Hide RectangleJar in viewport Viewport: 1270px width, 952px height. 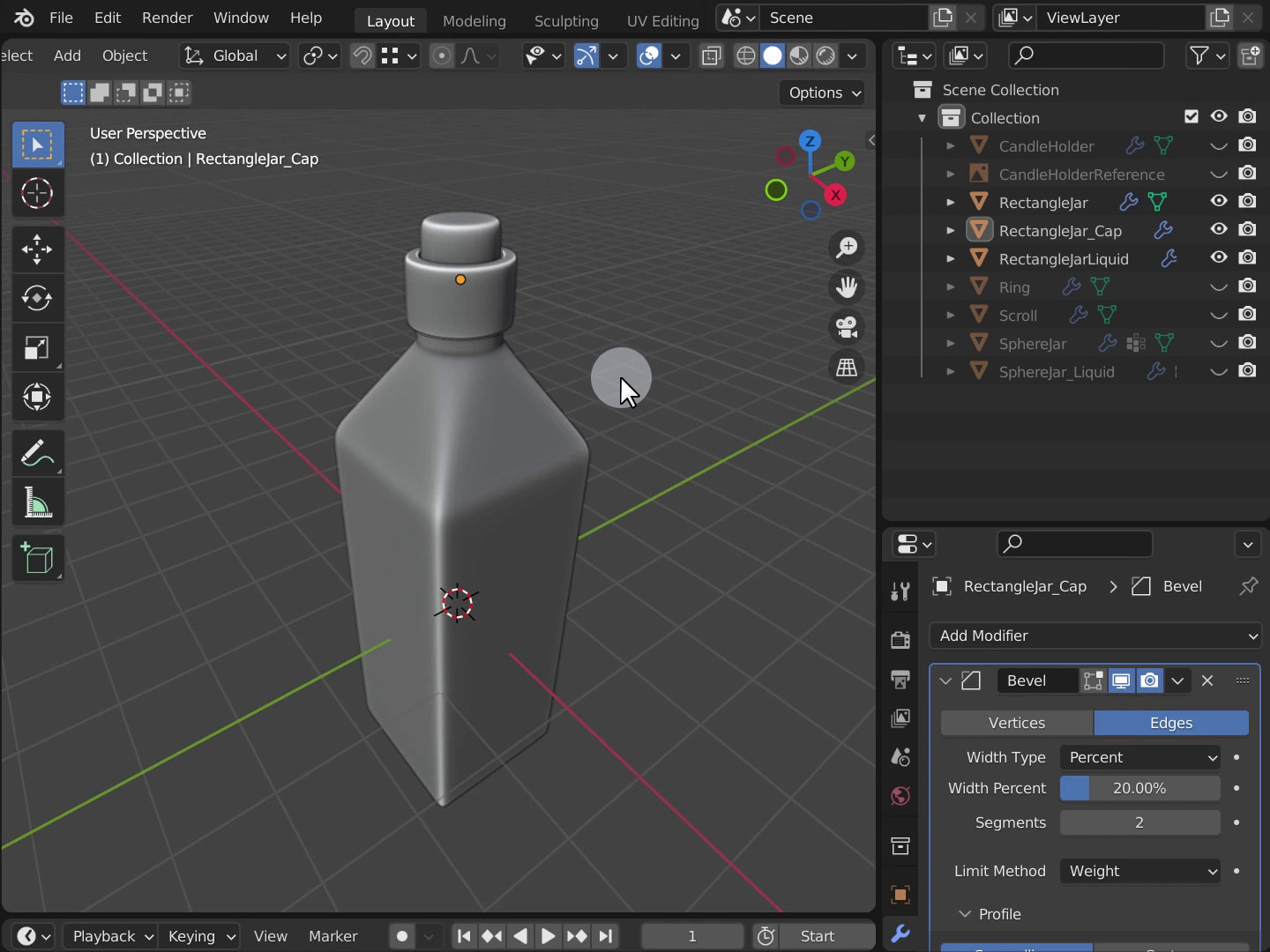pos(1219,202)
